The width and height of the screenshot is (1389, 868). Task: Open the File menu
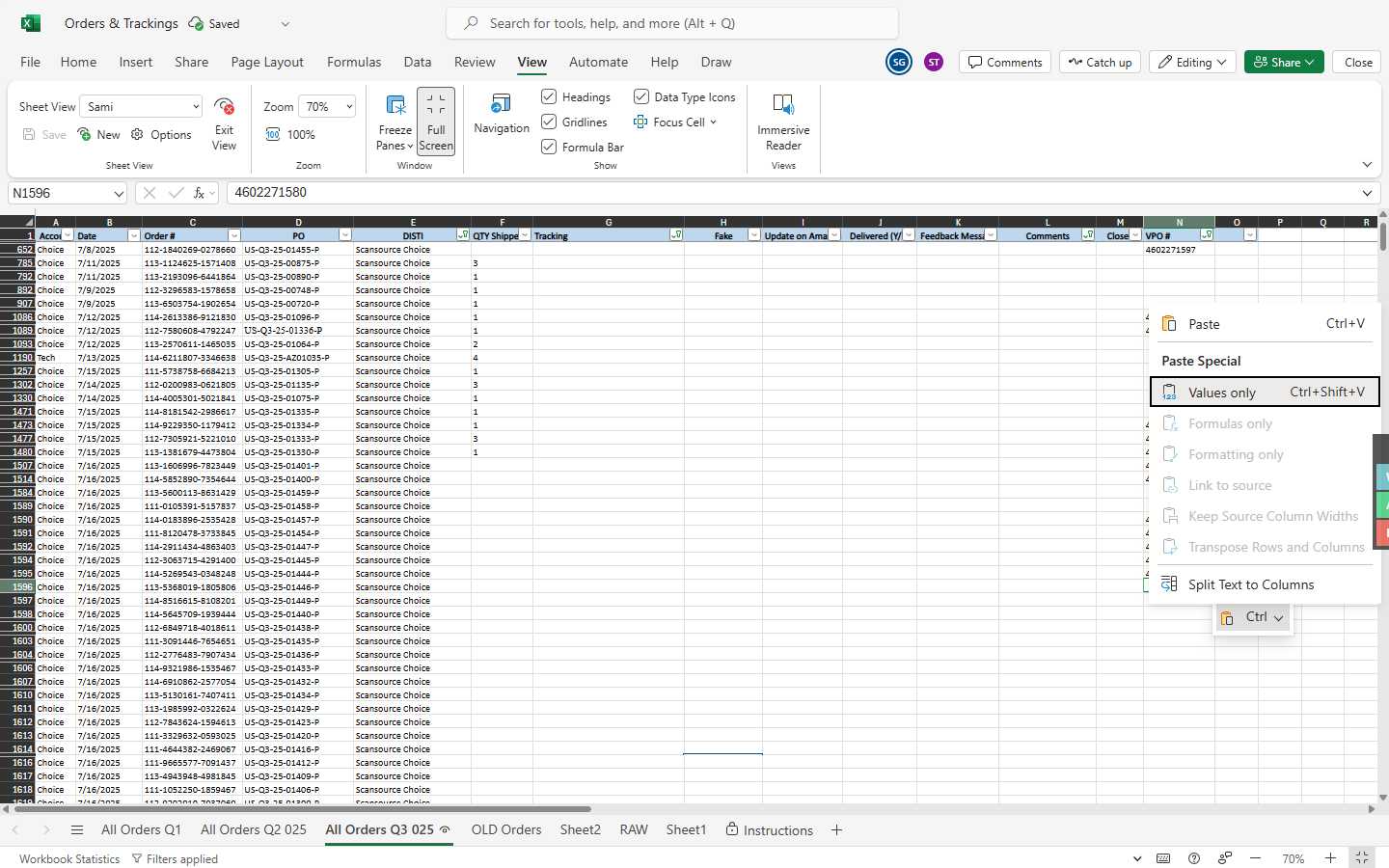click(31, 62)
